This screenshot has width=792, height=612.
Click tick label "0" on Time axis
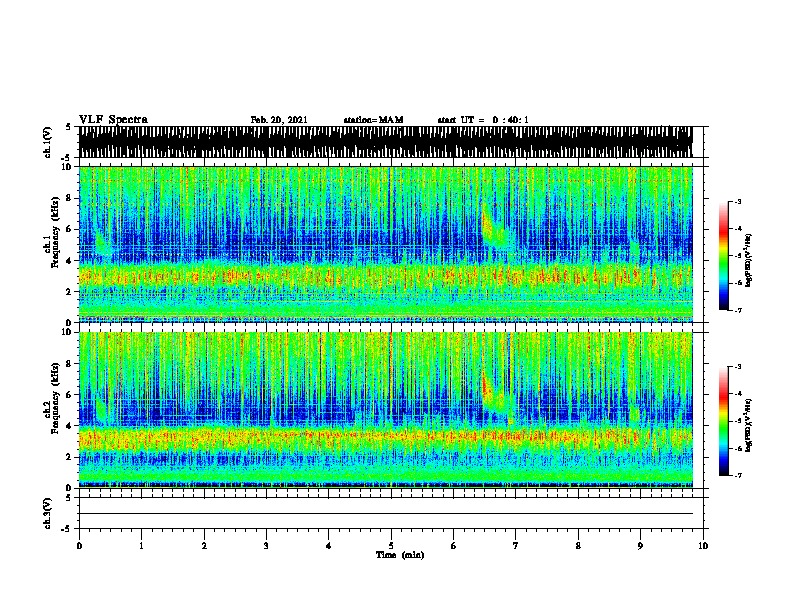[x=79, y=546]
